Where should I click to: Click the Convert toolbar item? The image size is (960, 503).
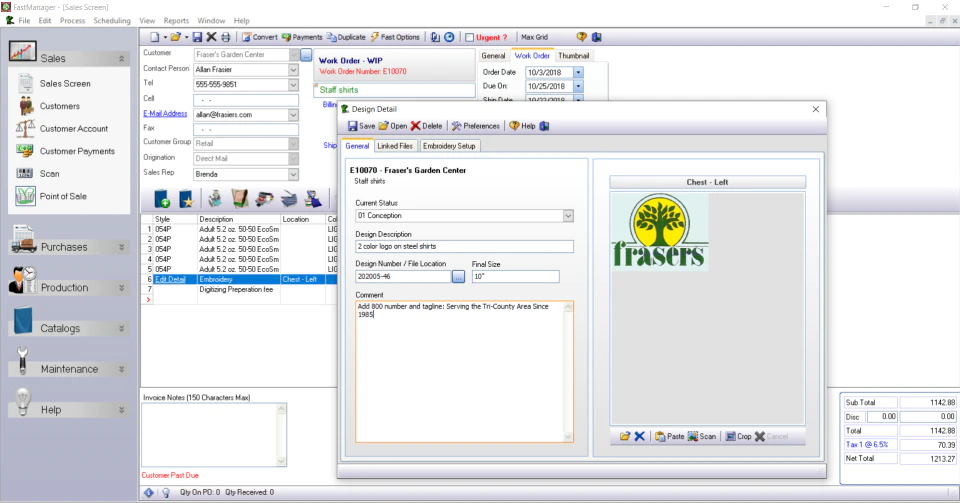coord(260,37)
